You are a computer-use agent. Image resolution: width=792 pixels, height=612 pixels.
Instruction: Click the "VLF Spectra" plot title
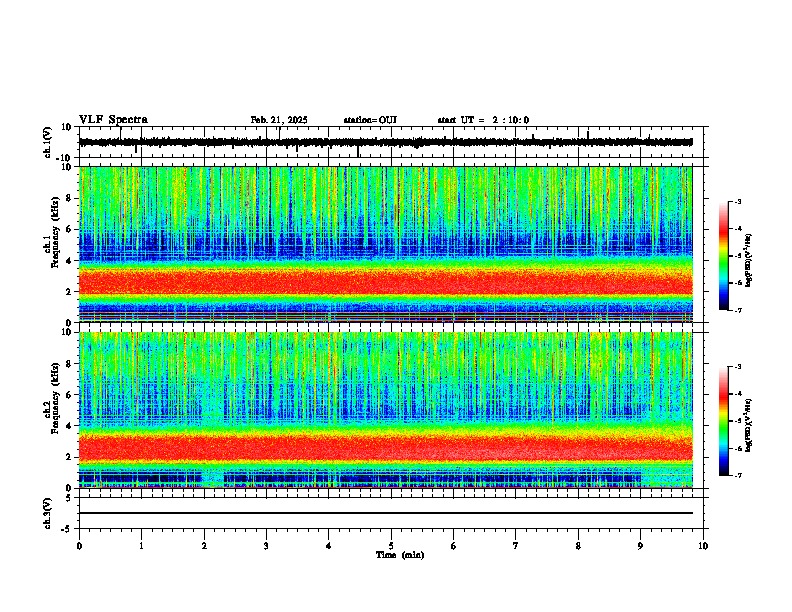[x=113, y=120]
